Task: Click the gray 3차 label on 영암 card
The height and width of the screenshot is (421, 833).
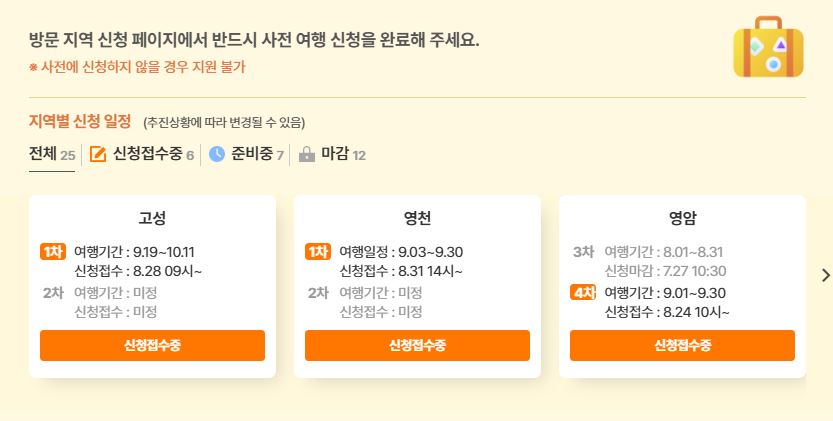Action: (583, 251)
